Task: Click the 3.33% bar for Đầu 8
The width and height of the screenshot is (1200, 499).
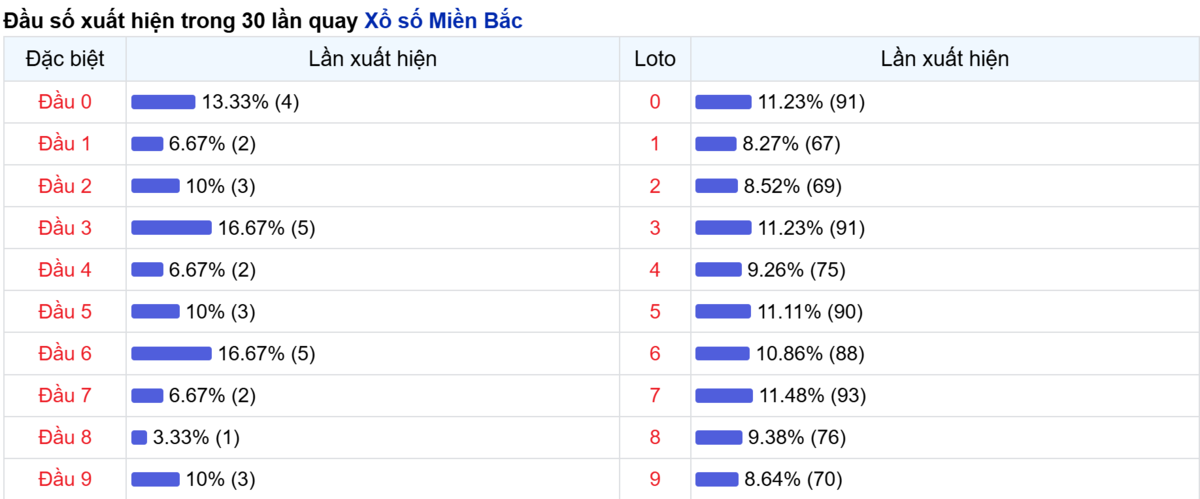Action: pyautogui.click(x=139, y=438)
